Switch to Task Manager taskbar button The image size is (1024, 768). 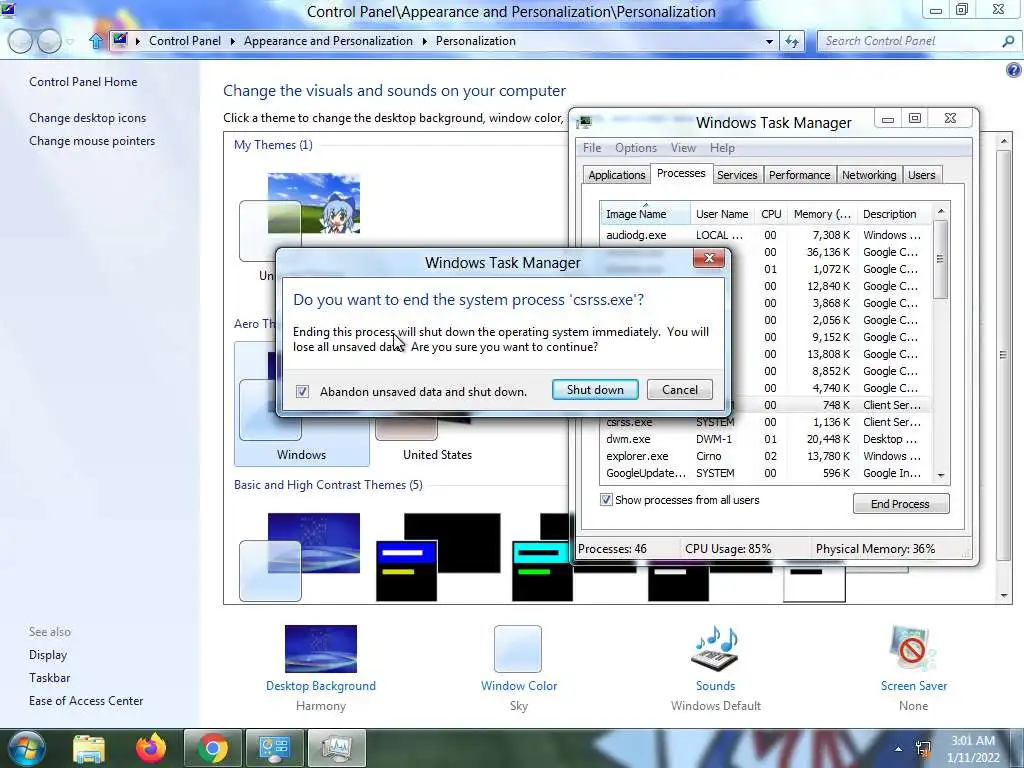pos(336,748)
